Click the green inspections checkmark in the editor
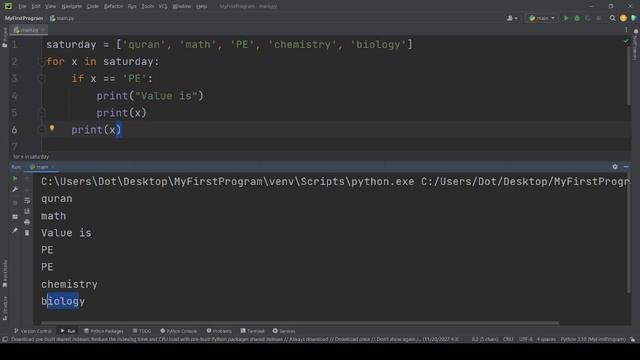Viewport: 640px width, 360px height. [626, 42]
